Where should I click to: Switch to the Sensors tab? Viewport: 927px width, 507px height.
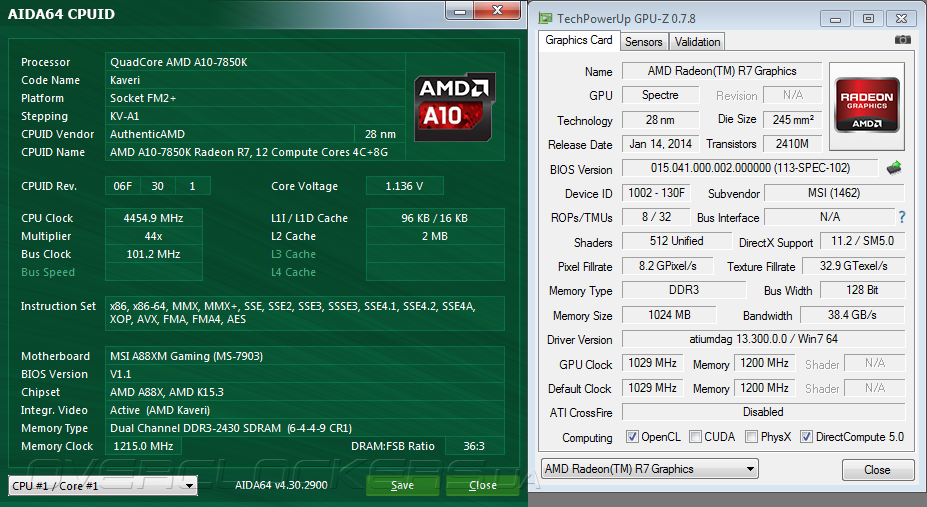644,42
